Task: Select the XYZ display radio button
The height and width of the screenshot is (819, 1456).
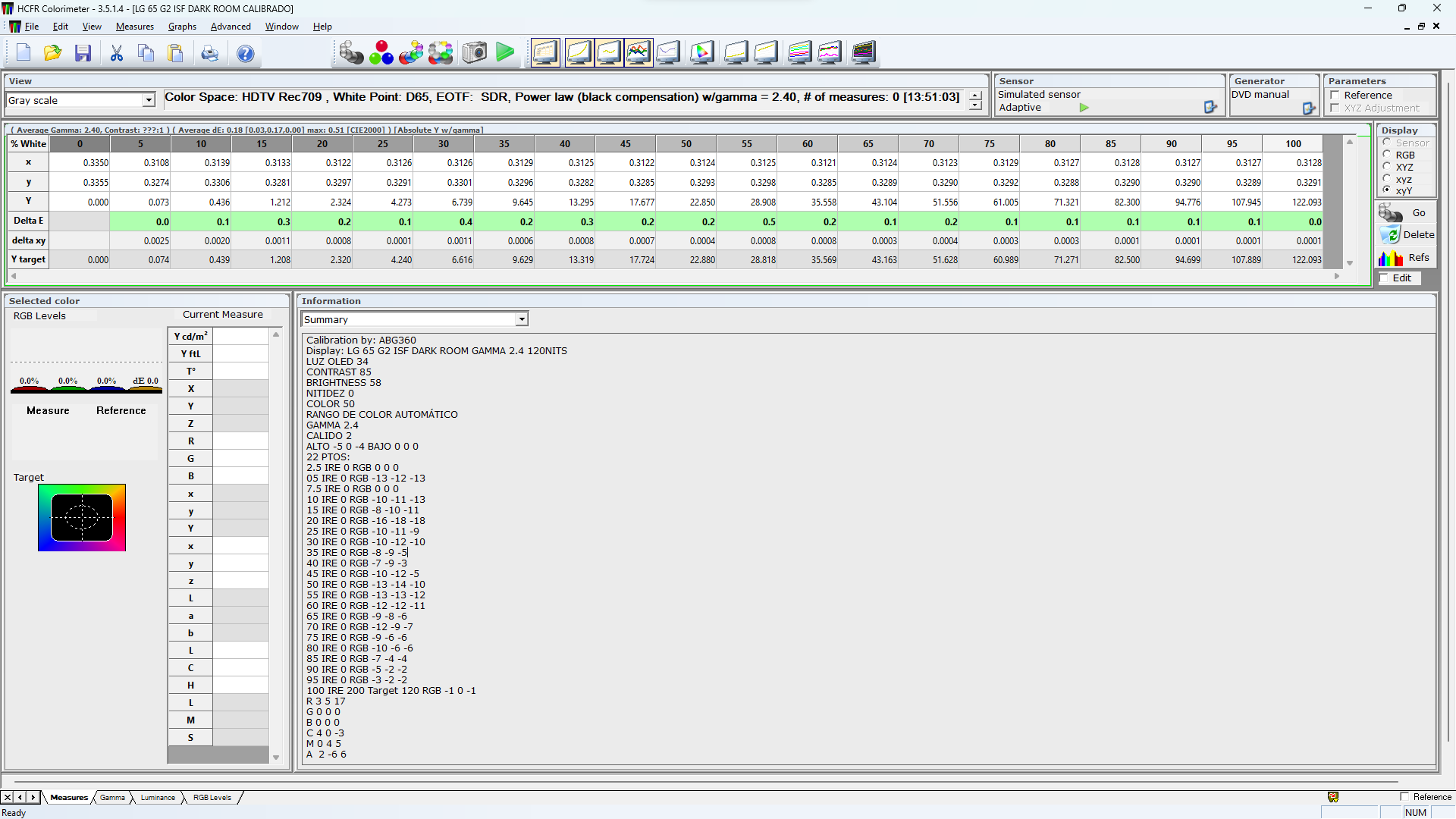Action: pos(1387,167)
